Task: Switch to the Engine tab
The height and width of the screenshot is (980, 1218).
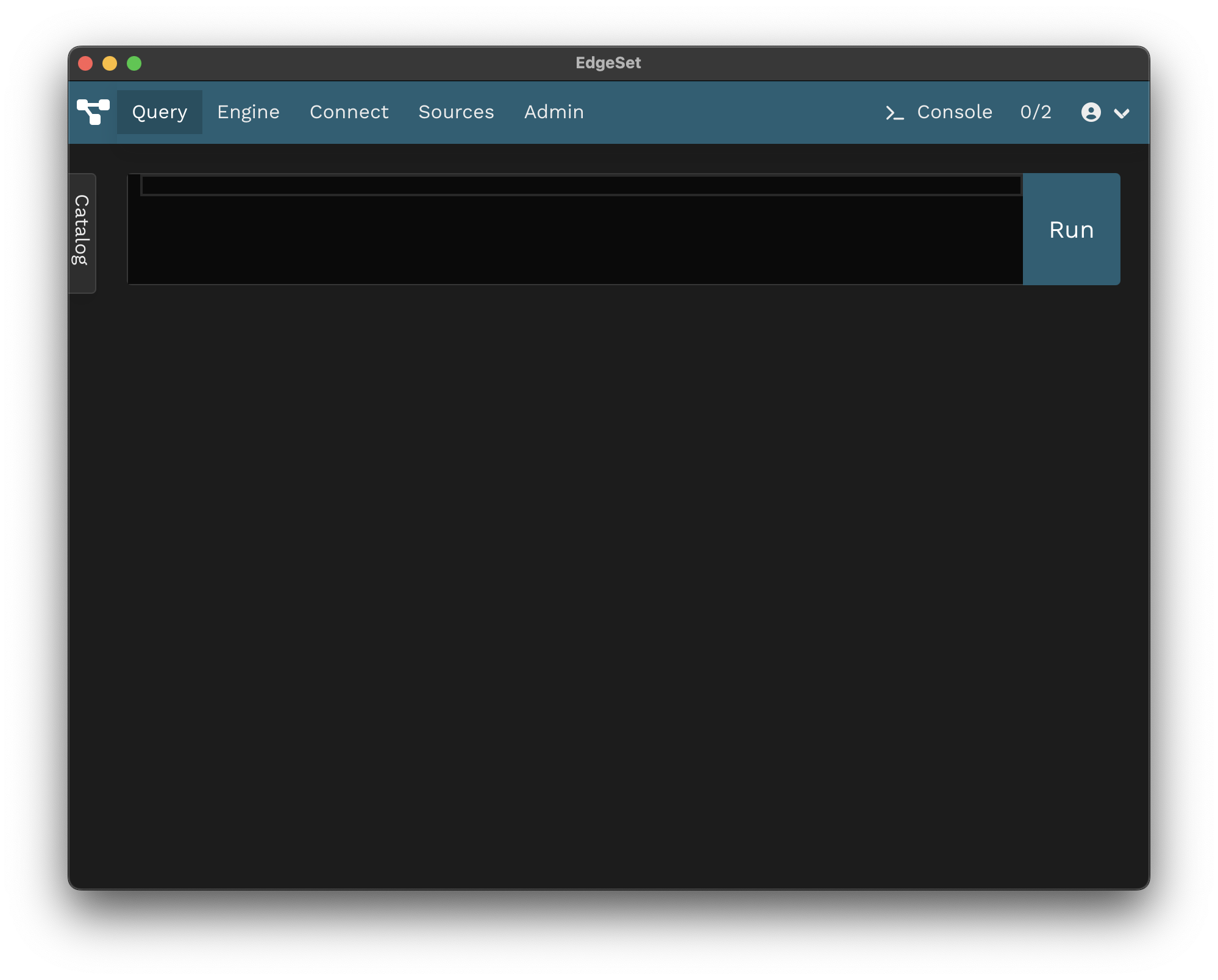Action: coord(249,112)
